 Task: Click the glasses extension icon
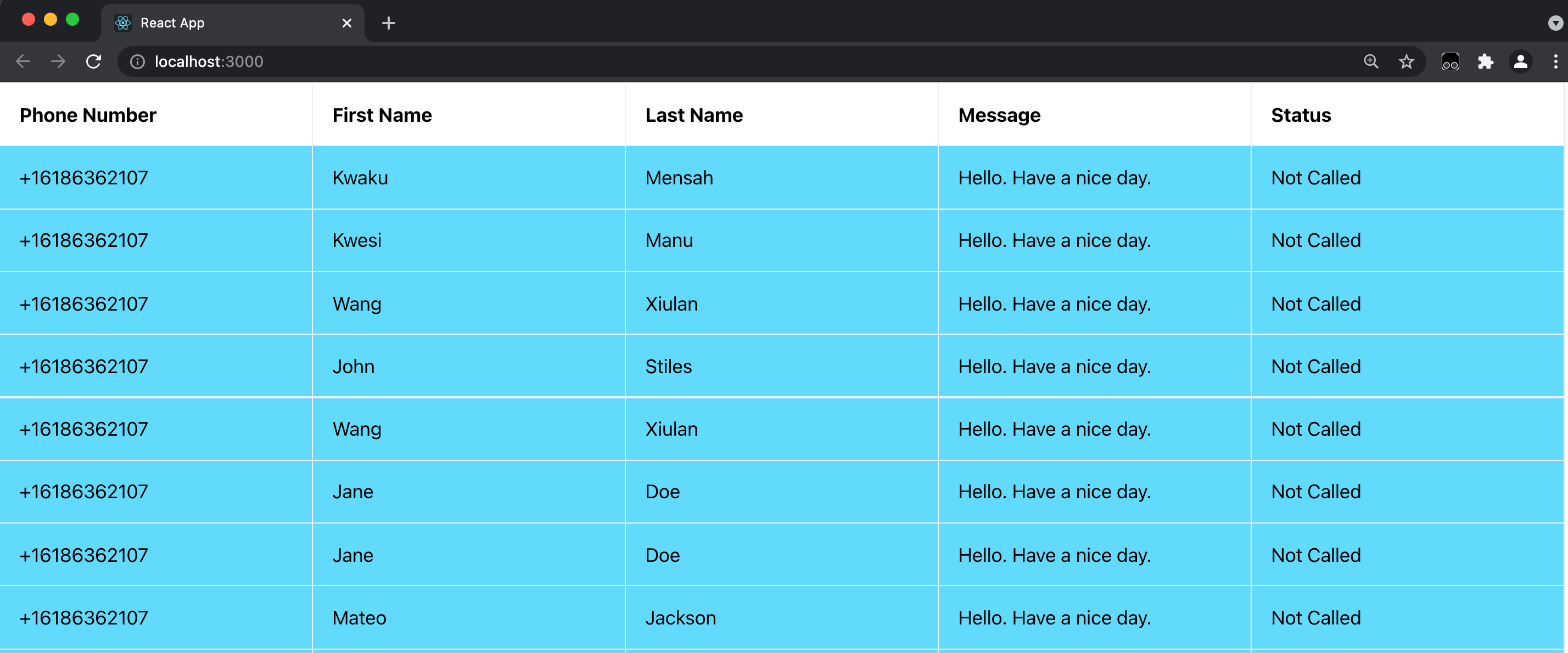point(1450,61)
